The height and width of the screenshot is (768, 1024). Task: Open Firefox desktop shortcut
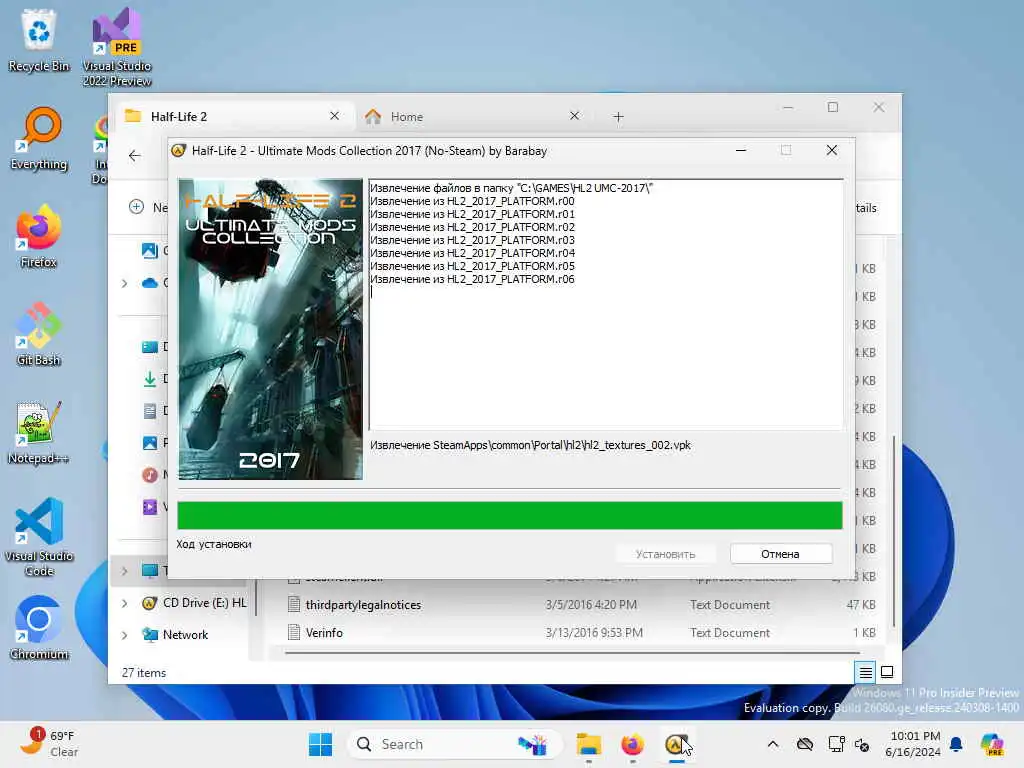pyautogui.click(x=39, y=236)
